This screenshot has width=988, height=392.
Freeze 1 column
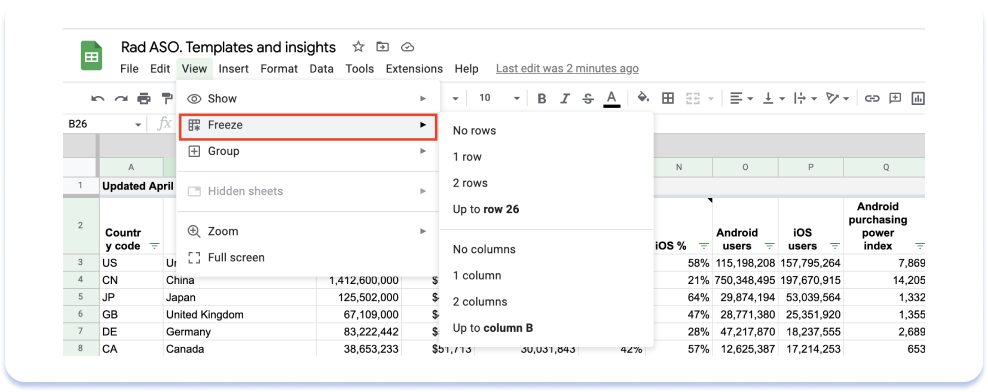pos(546,275)
